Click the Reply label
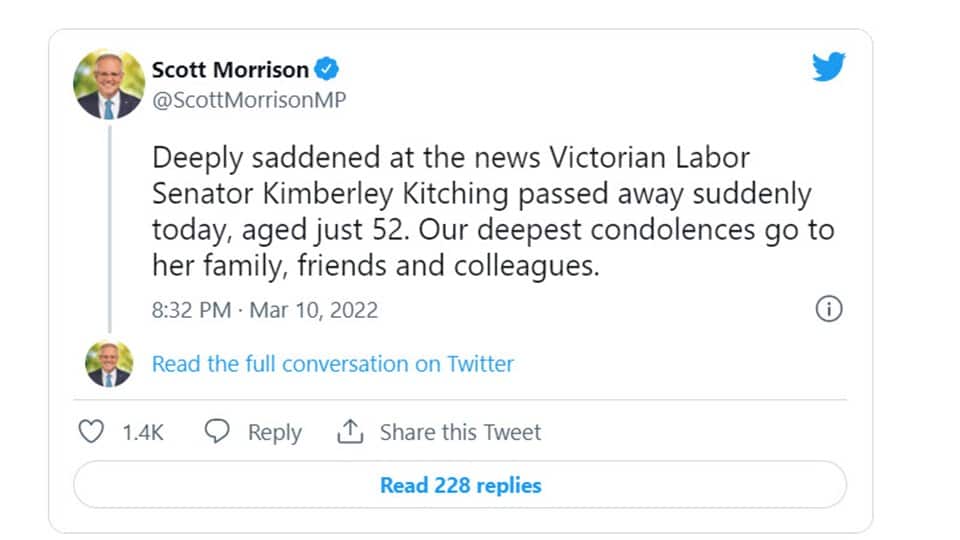960x540 pixels. click(274, 433)
